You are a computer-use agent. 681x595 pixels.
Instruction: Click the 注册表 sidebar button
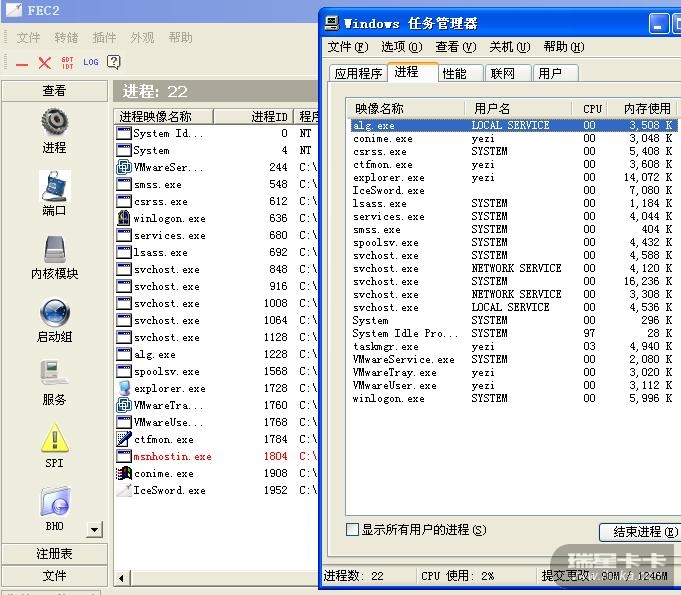tap(54, 554)
